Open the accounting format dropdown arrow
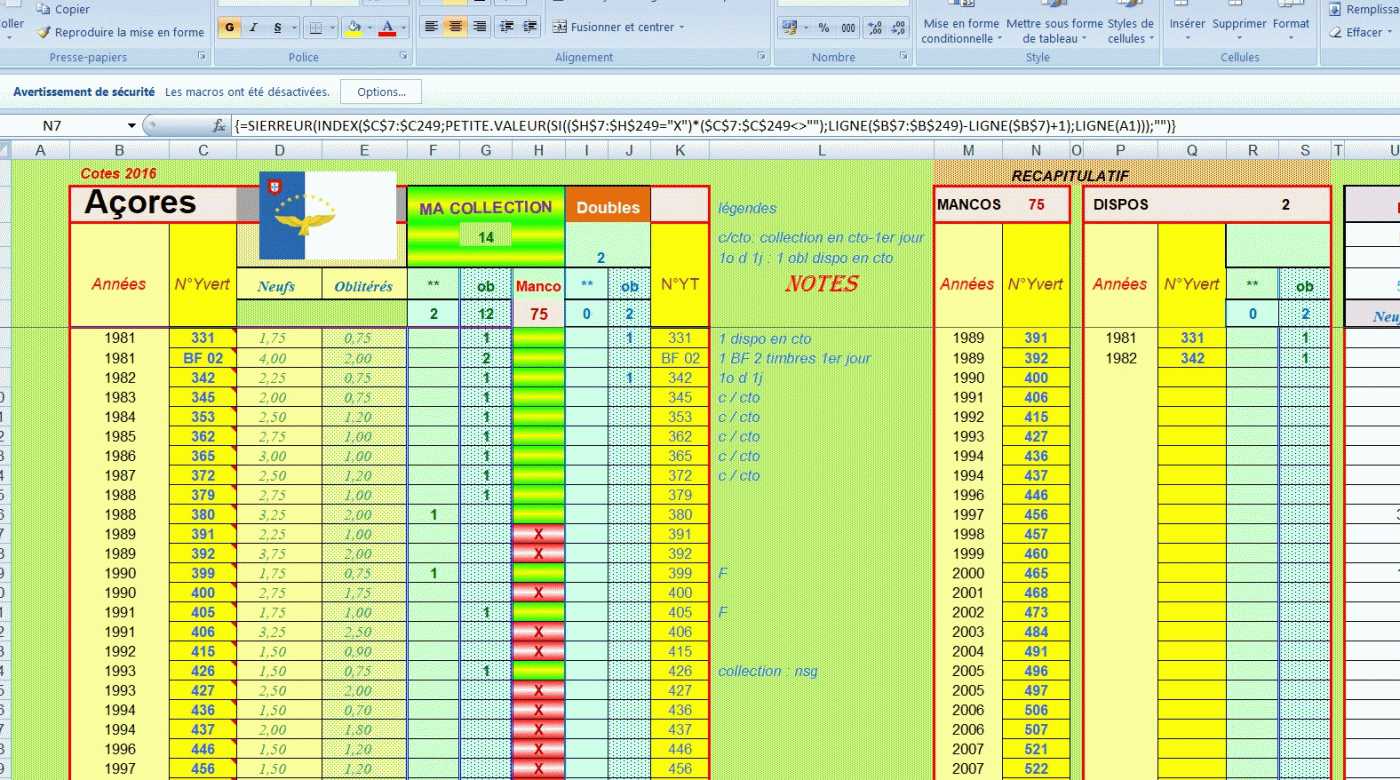The width and height of the screenshot is (1400, 780). click(807, 27)
